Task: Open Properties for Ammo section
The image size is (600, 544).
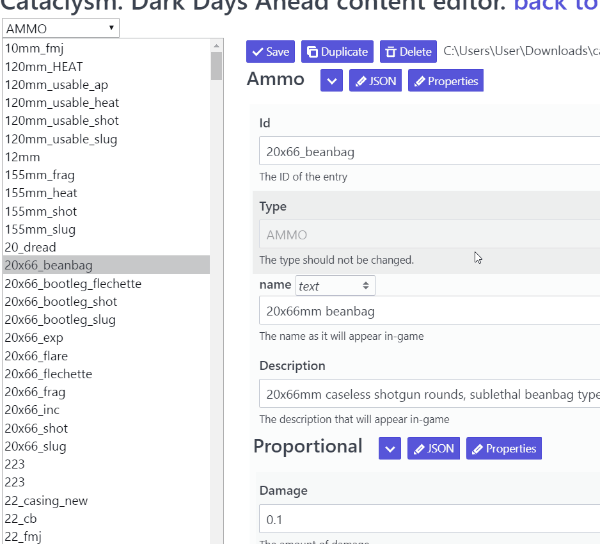Action: tap(446, 81)
